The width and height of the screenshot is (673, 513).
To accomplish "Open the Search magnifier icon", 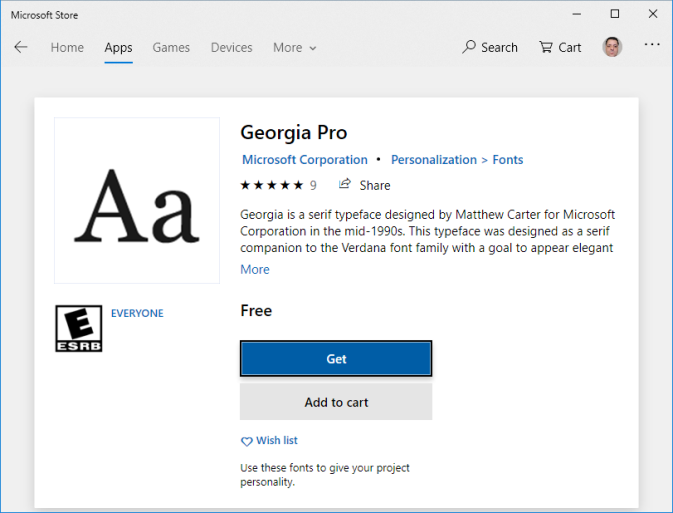I will click(469, 47).
